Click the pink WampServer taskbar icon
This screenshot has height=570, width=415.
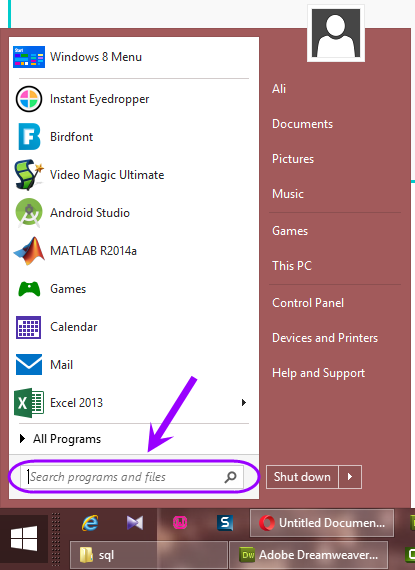point(180,523)
